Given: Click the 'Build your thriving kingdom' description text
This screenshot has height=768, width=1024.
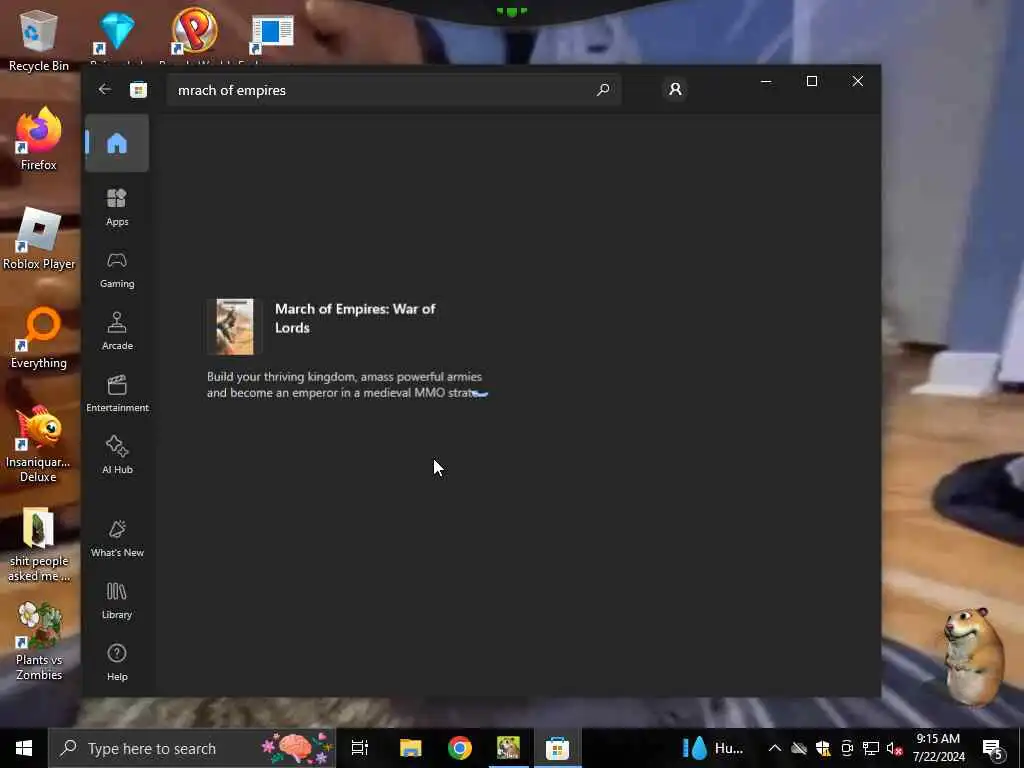Looking at the screenshot, I should 345,385.
